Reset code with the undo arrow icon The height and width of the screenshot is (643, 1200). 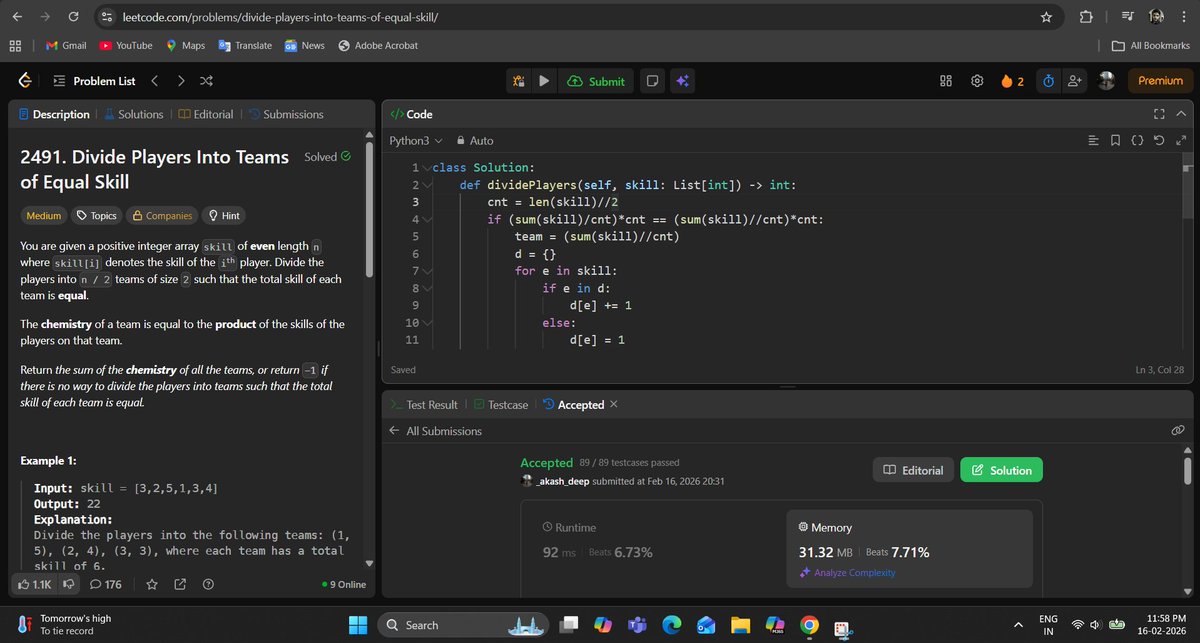pyautogui.click(x=1158, y=141)
